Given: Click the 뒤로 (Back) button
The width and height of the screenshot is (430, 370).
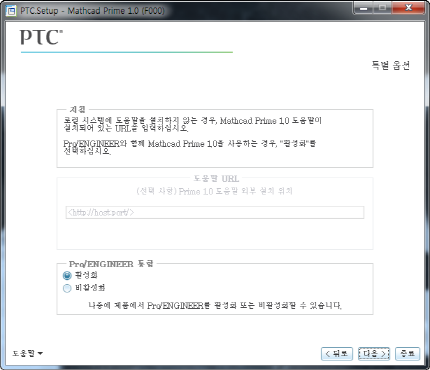Looking at the screenshot, I should (x=337, y=354).
